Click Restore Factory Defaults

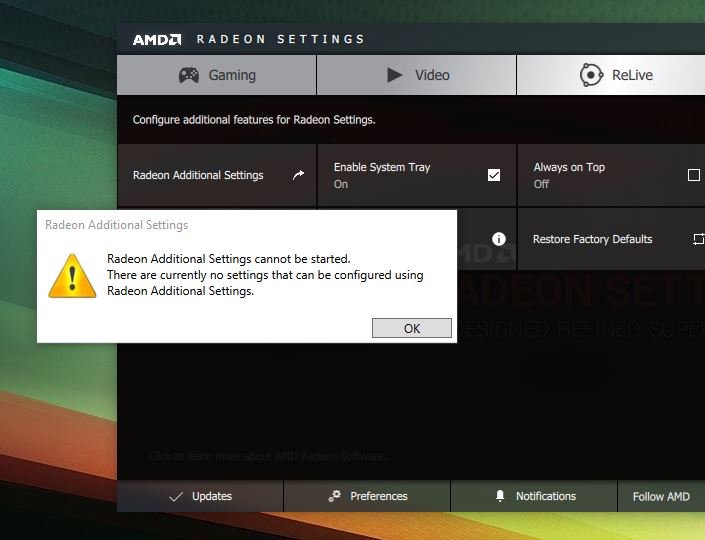click(x=611, y=239)
